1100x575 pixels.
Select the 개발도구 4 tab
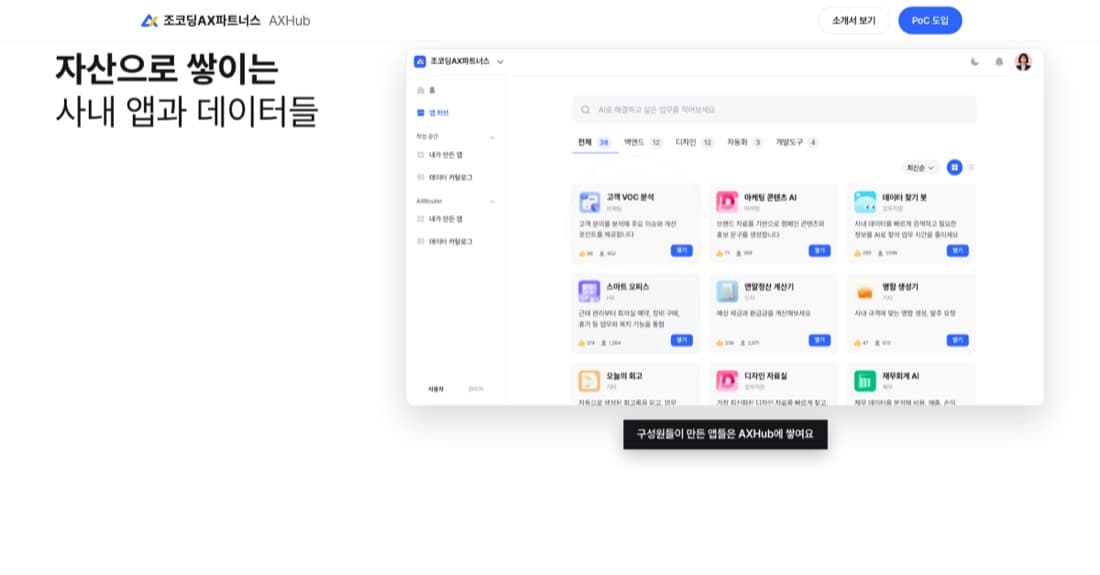tap(797, 142)
